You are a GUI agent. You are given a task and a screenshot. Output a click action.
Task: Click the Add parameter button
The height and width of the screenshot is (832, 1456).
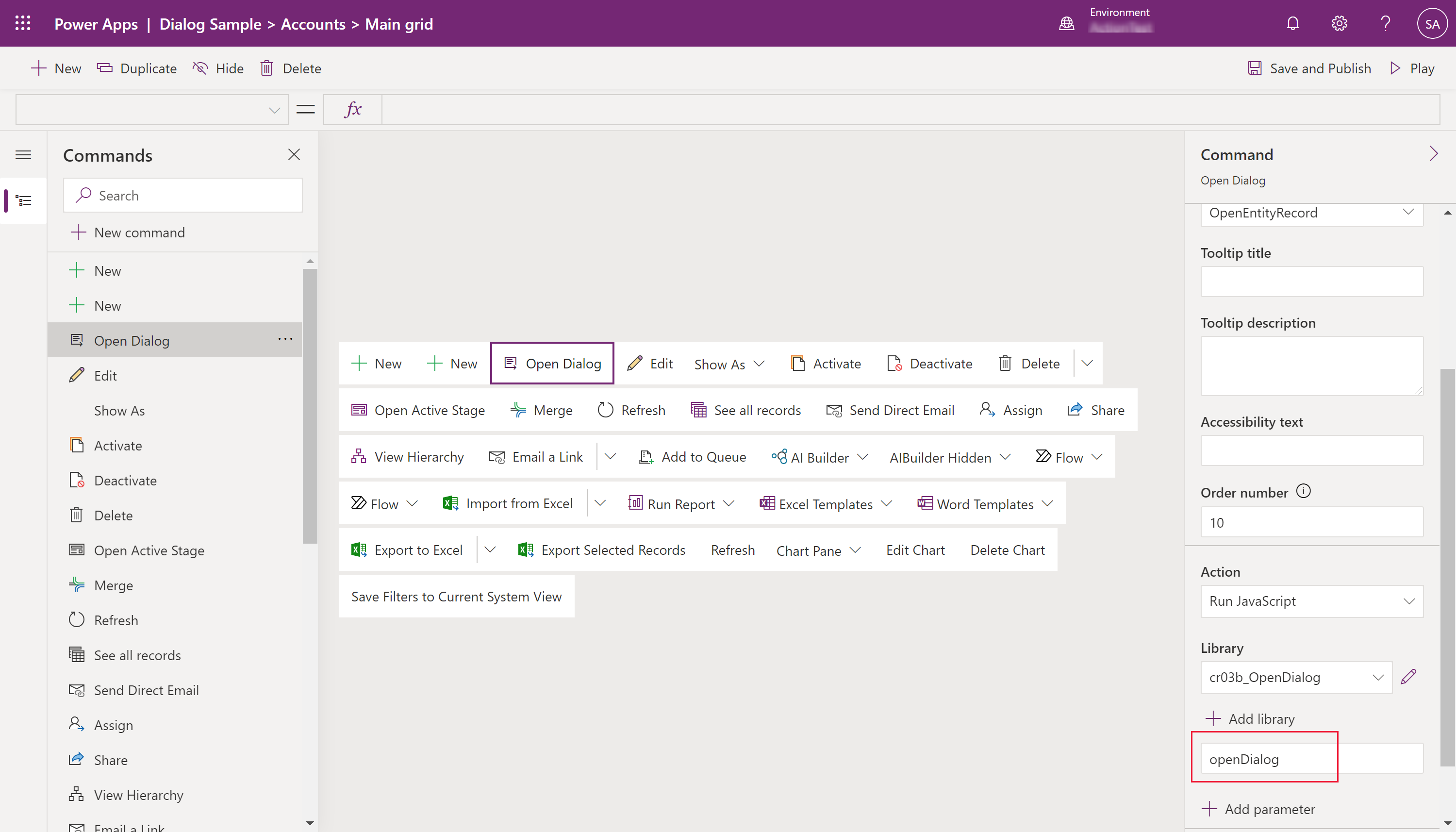1260,808
